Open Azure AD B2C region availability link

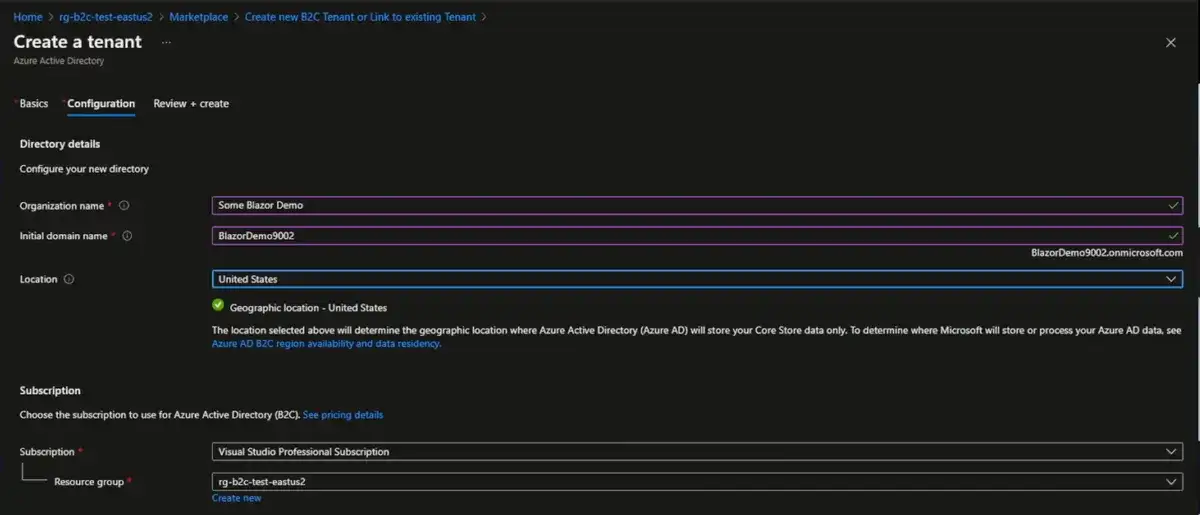point(326,344)
